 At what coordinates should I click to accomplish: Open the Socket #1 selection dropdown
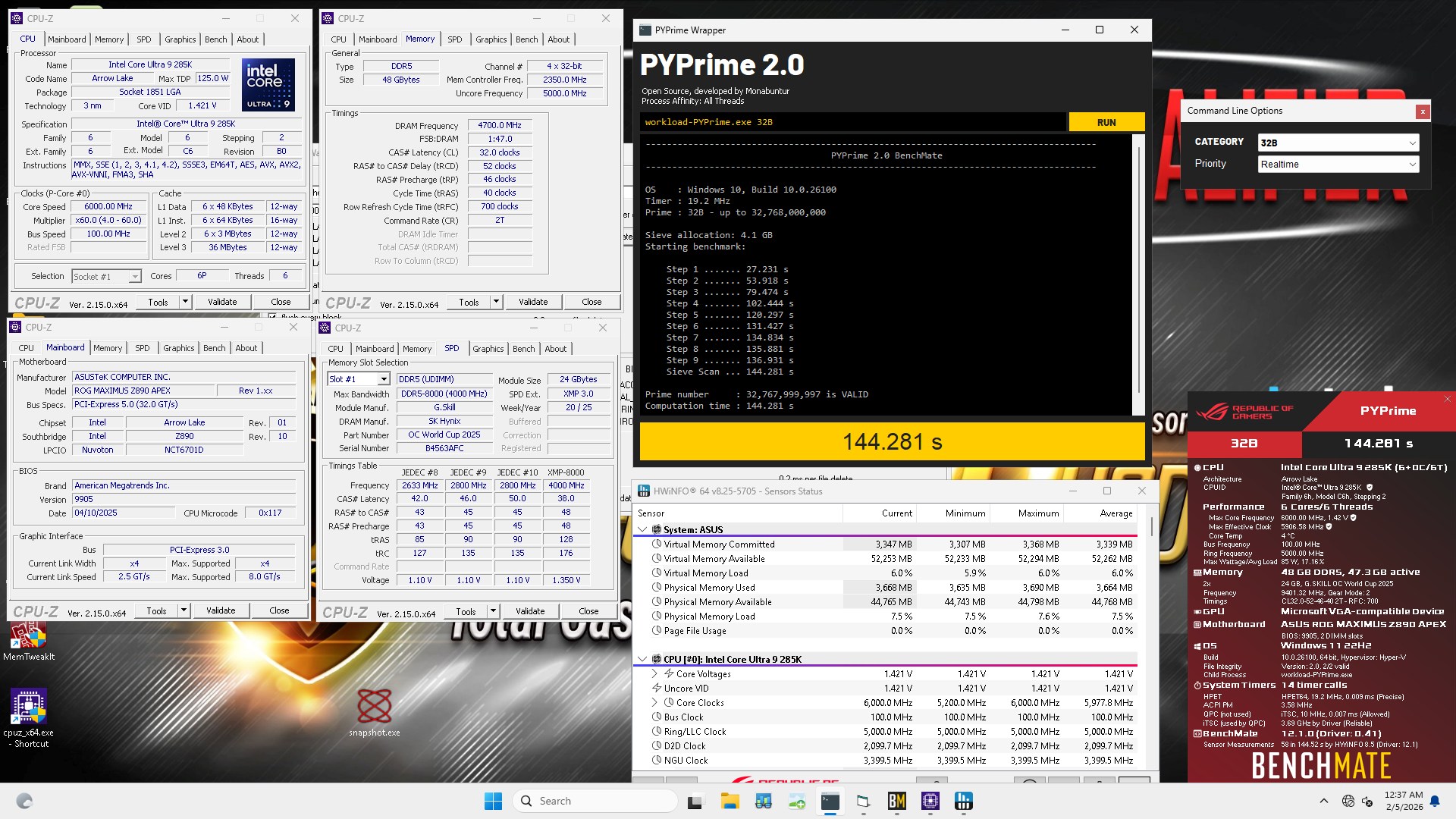(x=107, y=277)
